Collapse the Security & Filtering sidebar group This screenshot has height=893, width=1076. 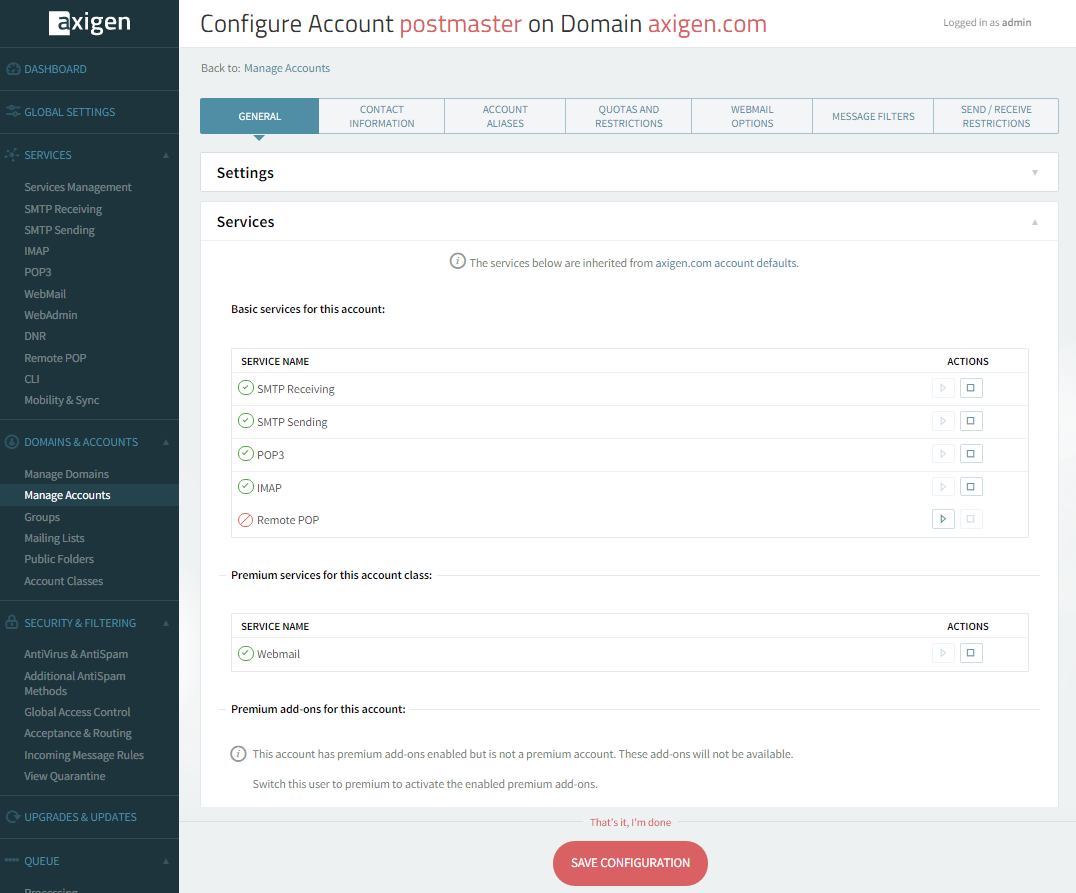click(166, 623)
